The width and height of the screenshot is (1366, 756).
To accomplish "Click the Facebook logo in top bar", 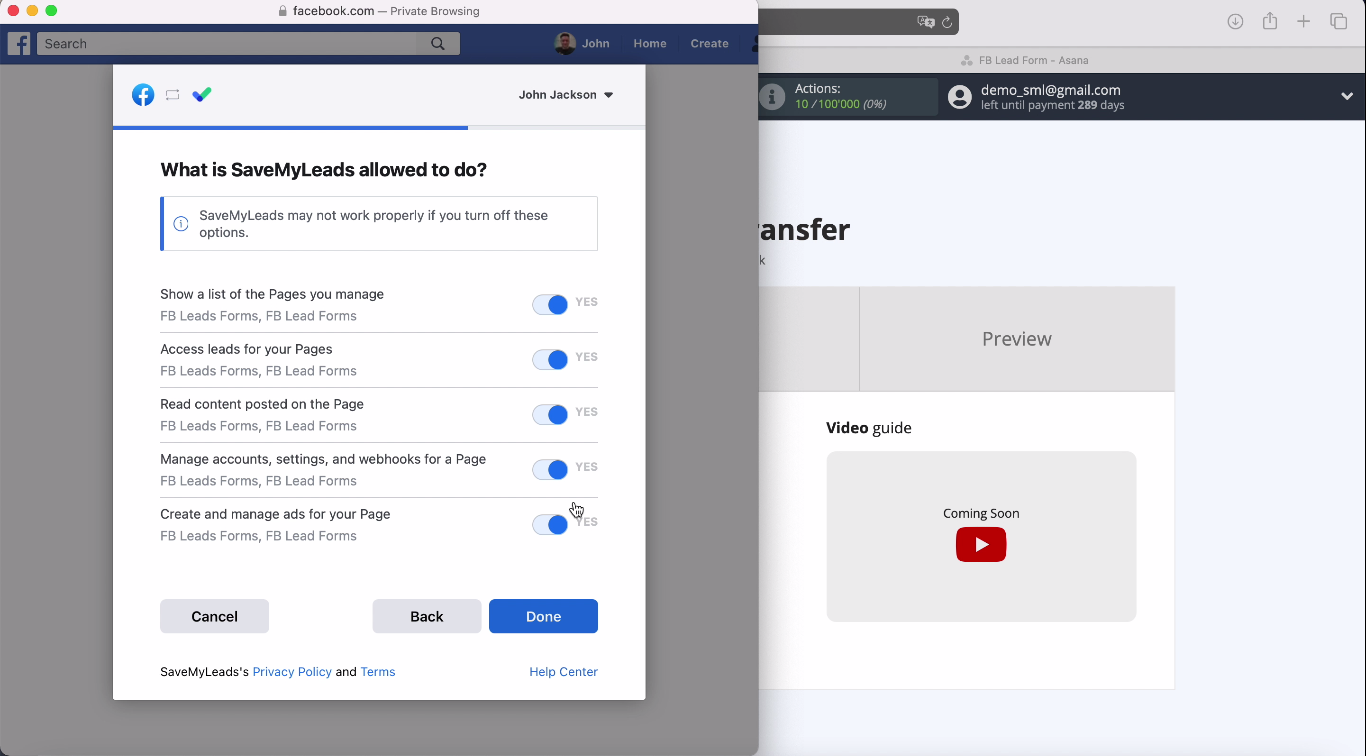I will click(x=19, y=44).
